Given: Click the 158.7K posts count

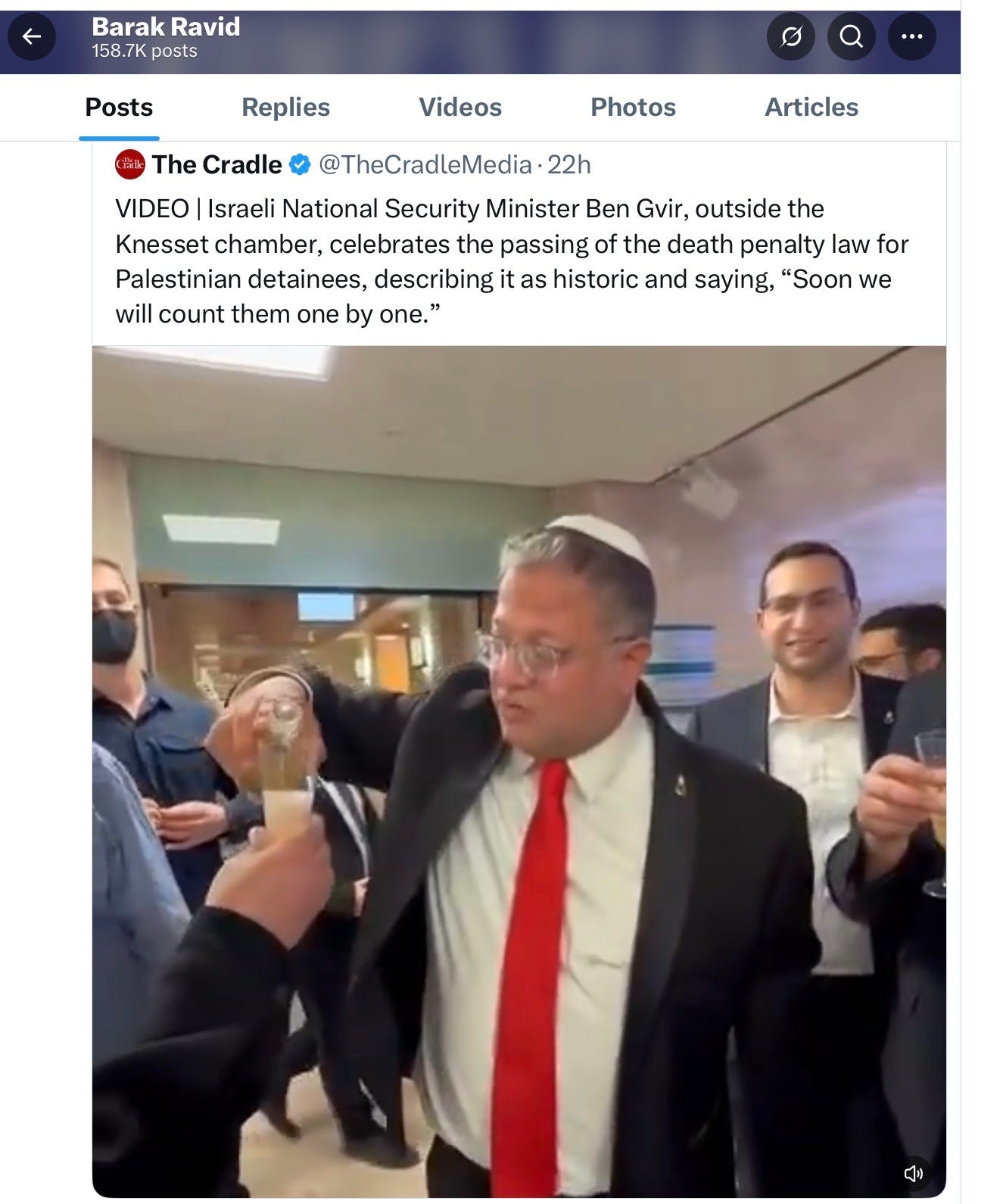Looking at the screenshot, I should coord(145,51).
